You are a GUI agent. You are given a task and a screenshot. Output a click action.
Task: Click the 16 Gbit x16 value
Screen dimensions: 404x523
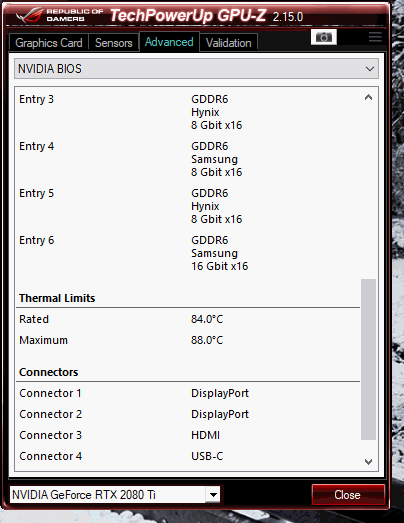220,266
